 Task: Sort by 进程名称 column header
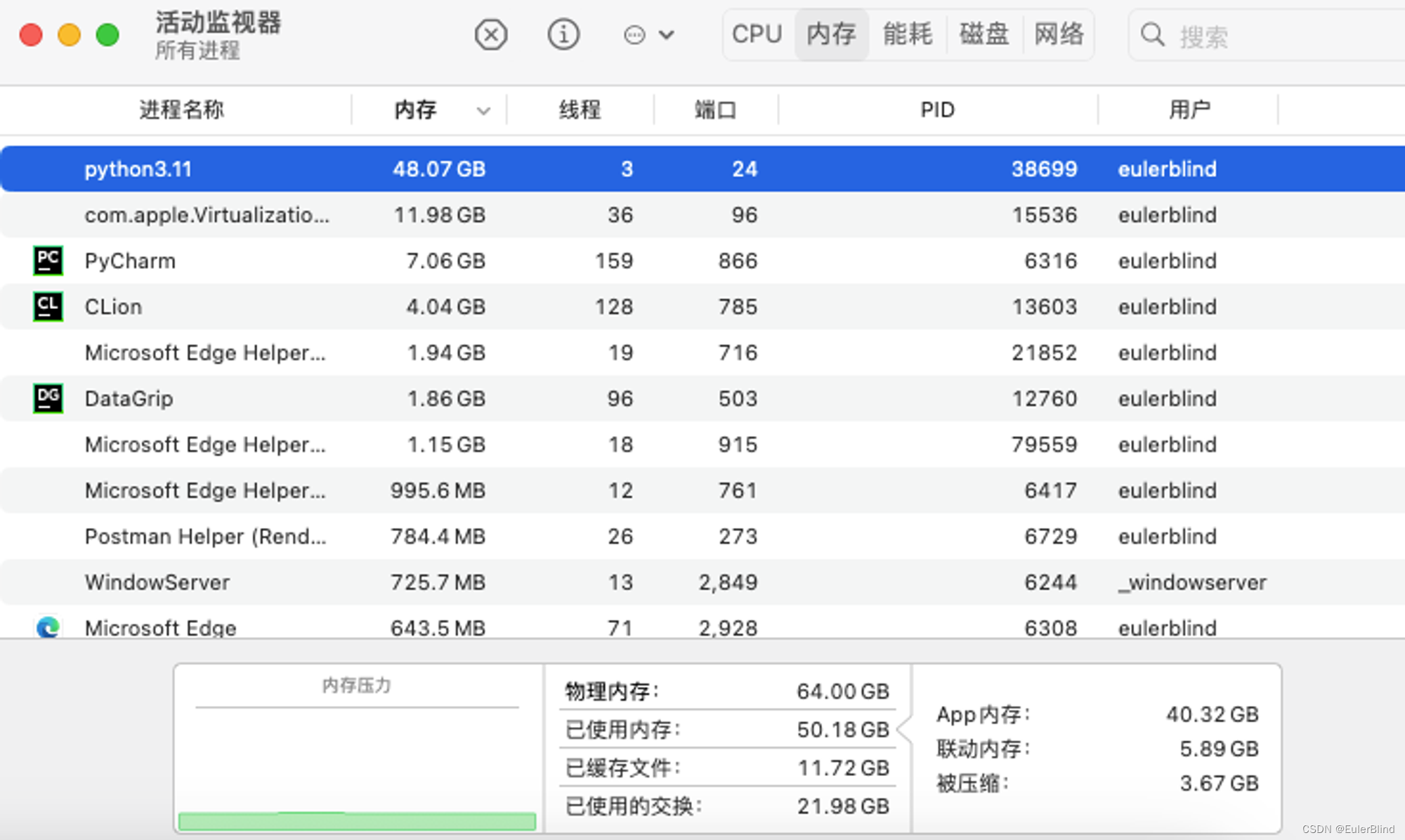pos(181,110)
